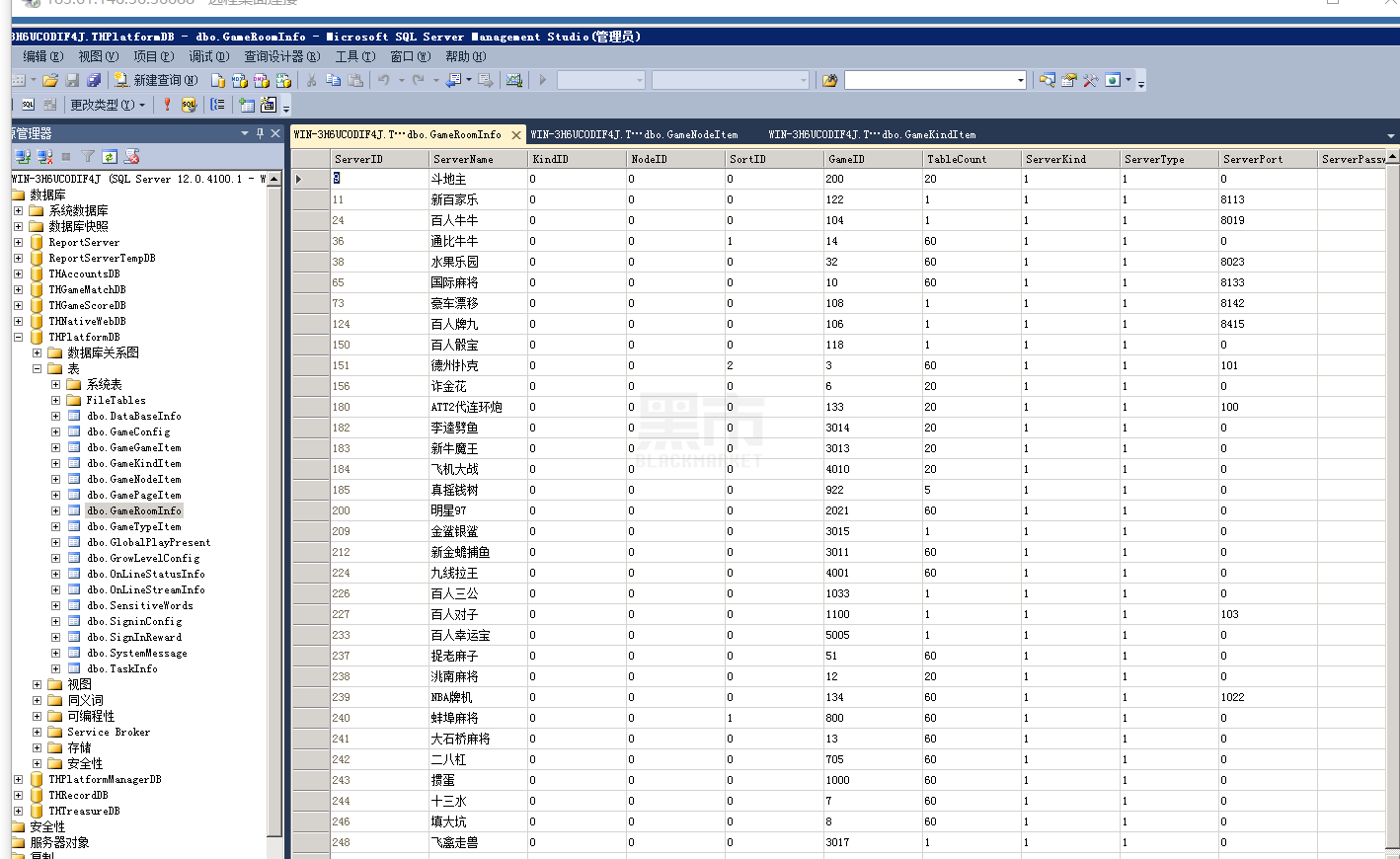Click the Add Table icon

pyautogui.click(x=247, y=105)
